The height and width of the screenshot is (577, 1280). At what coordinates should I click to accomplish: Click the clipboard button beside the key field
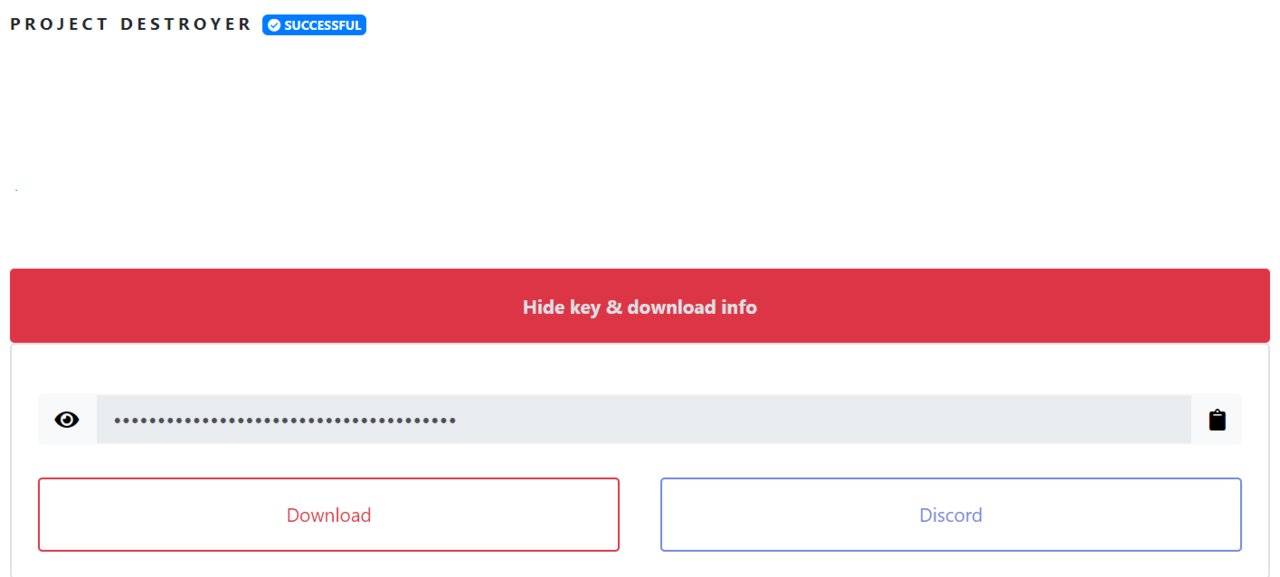click(x=1217, y=420)
